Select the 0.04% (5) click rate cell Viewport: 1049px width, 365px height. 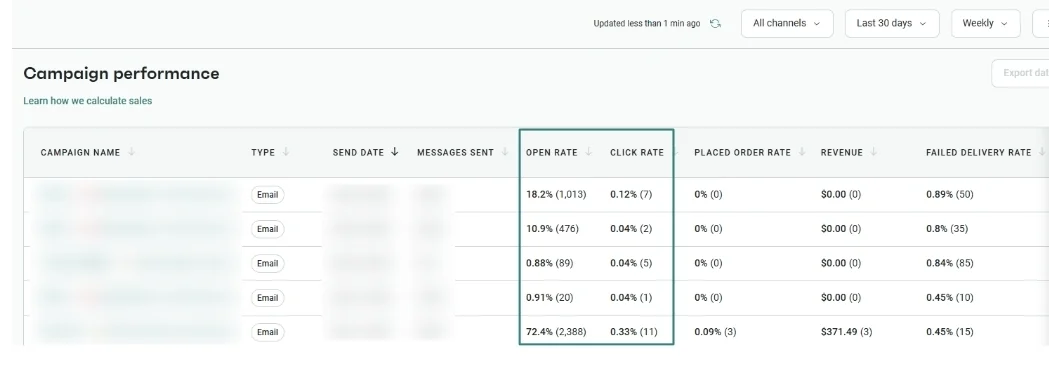tap(631, 263)
